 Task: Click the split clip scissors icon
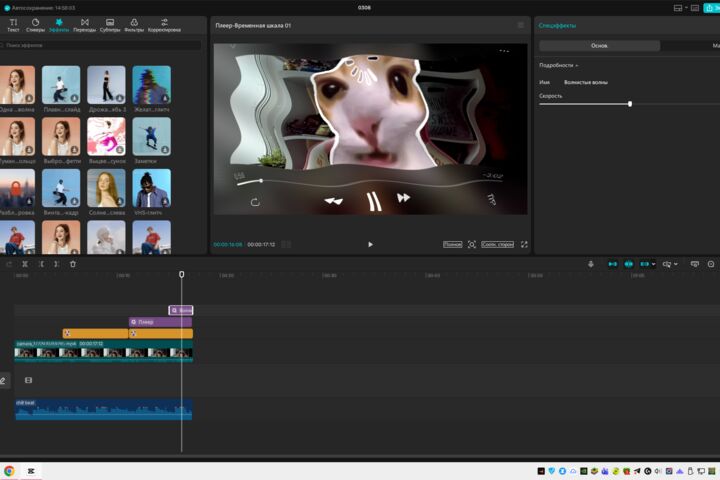(x=25, y=264)
